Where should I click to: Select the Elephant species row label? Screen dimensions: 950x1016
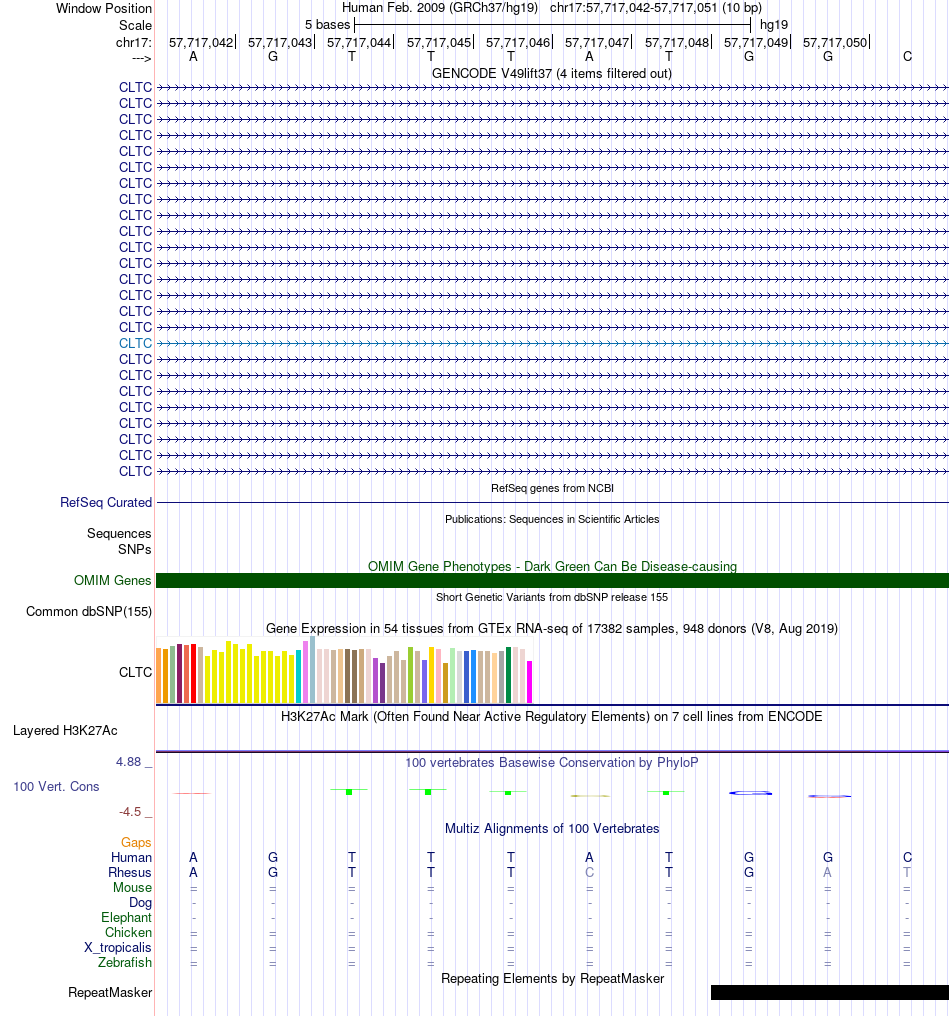pos(126,918)
